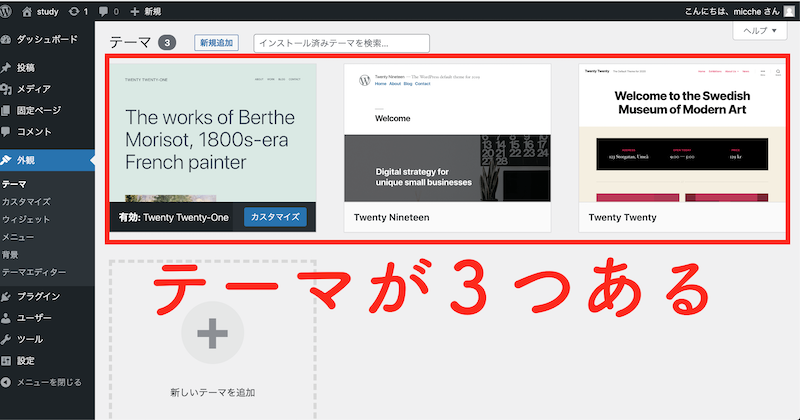The height and width of the screenshot is (420, 800).
Task: Focus the installed themes search field
Action: pos(341,43)
